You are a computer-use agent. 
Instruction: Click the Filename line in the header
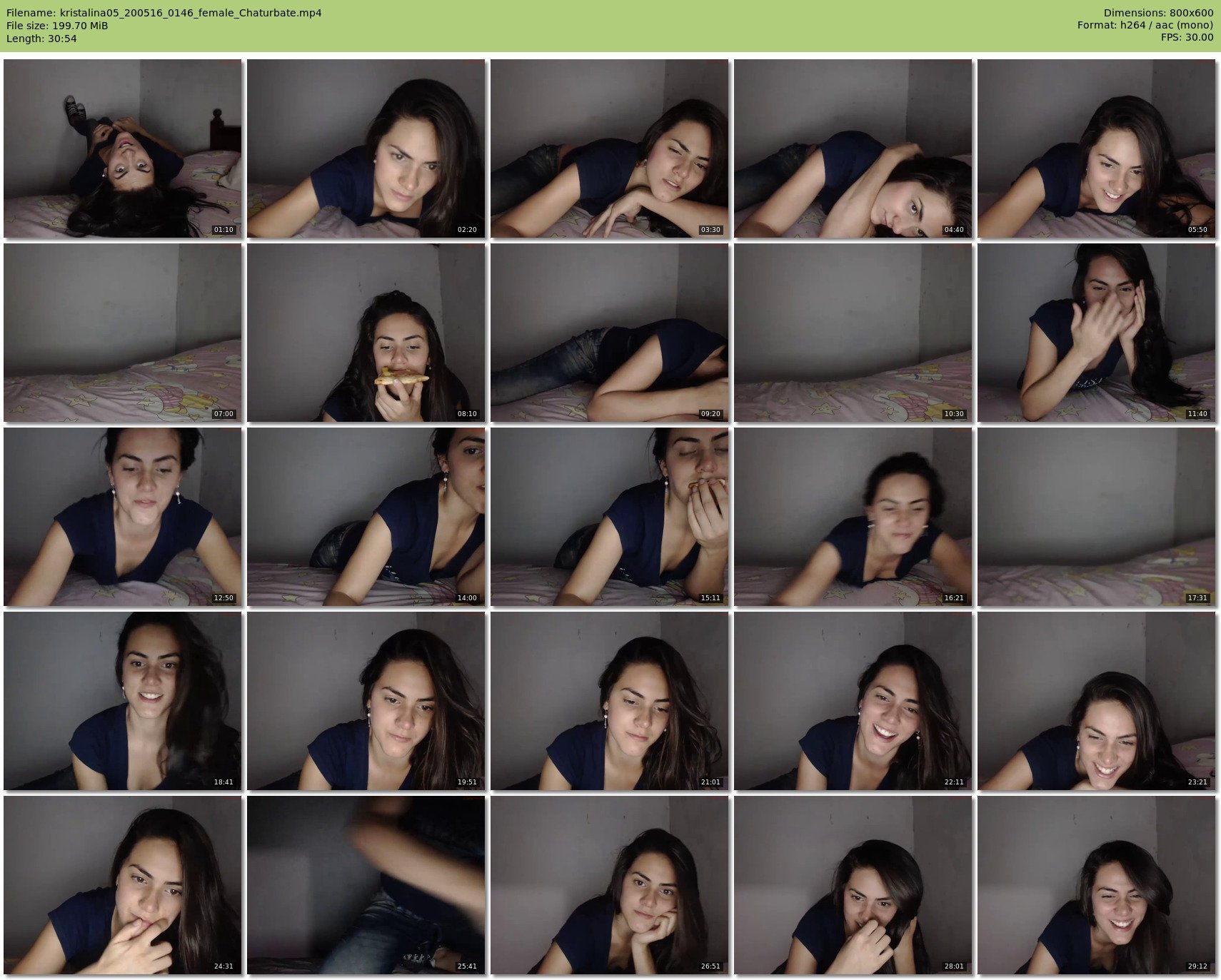pos(164,13)
